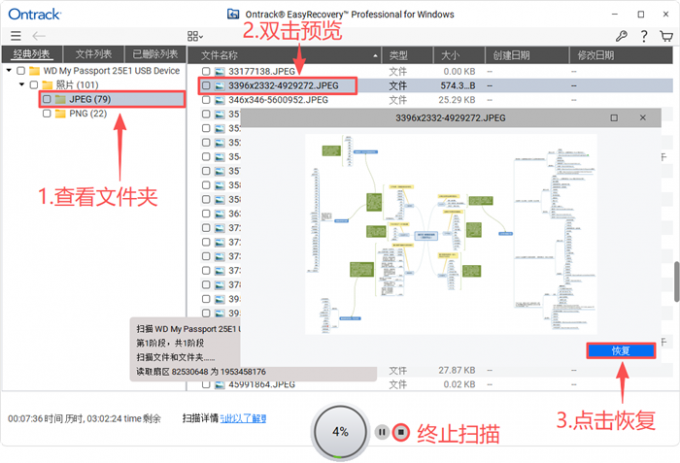Select the PNG (22) folder
The image size is (680, 463).
point(88,114)
